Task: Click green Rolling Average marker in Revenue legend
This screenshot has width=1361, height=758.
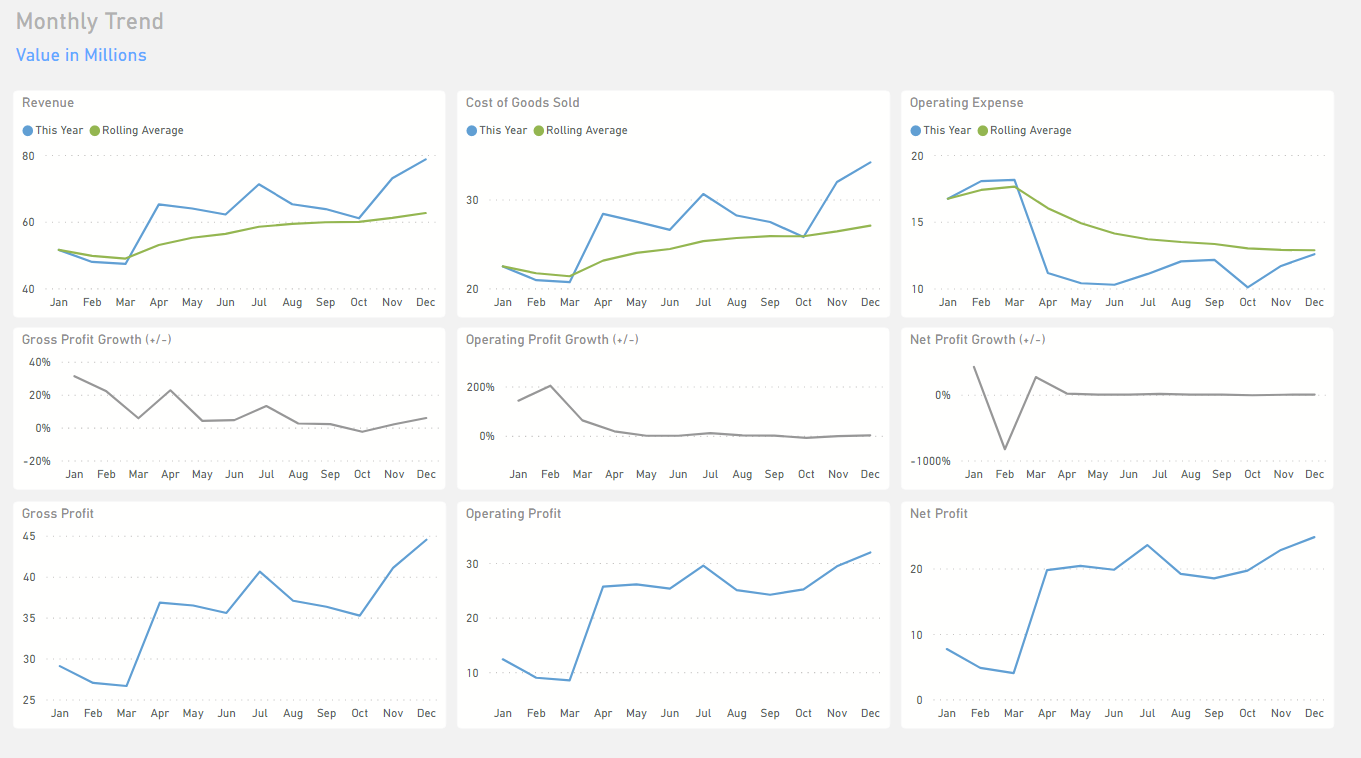Action: tap(95, 131)
